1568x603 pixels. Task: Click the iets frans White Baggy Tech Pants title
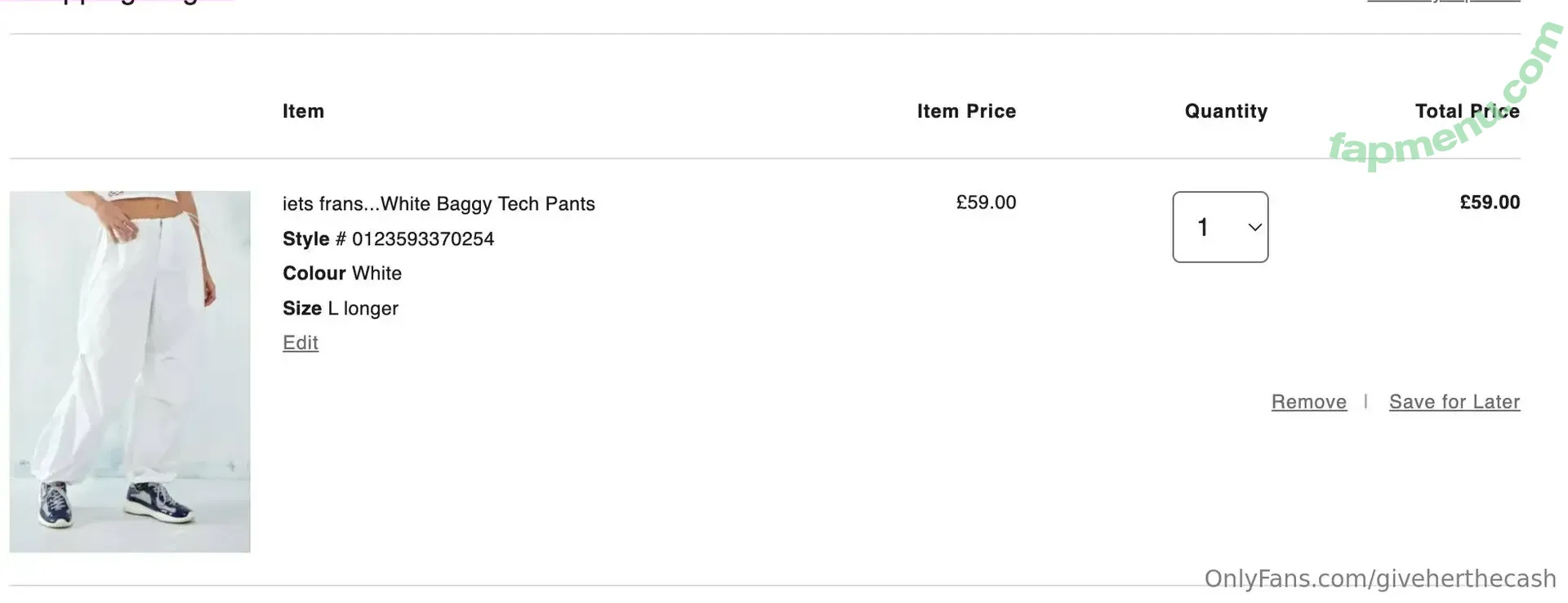tap(439, 203)
